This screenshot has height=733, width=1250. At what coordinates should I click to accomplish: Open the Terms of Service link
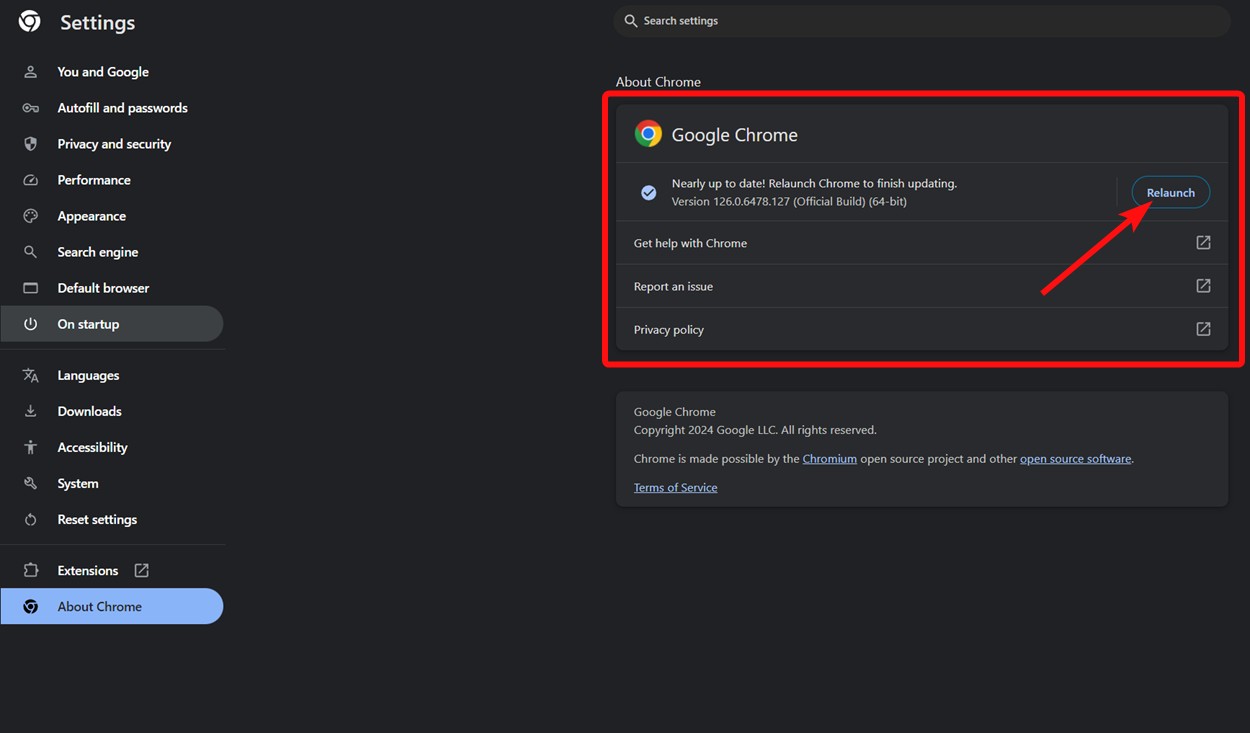pos(675,487)
